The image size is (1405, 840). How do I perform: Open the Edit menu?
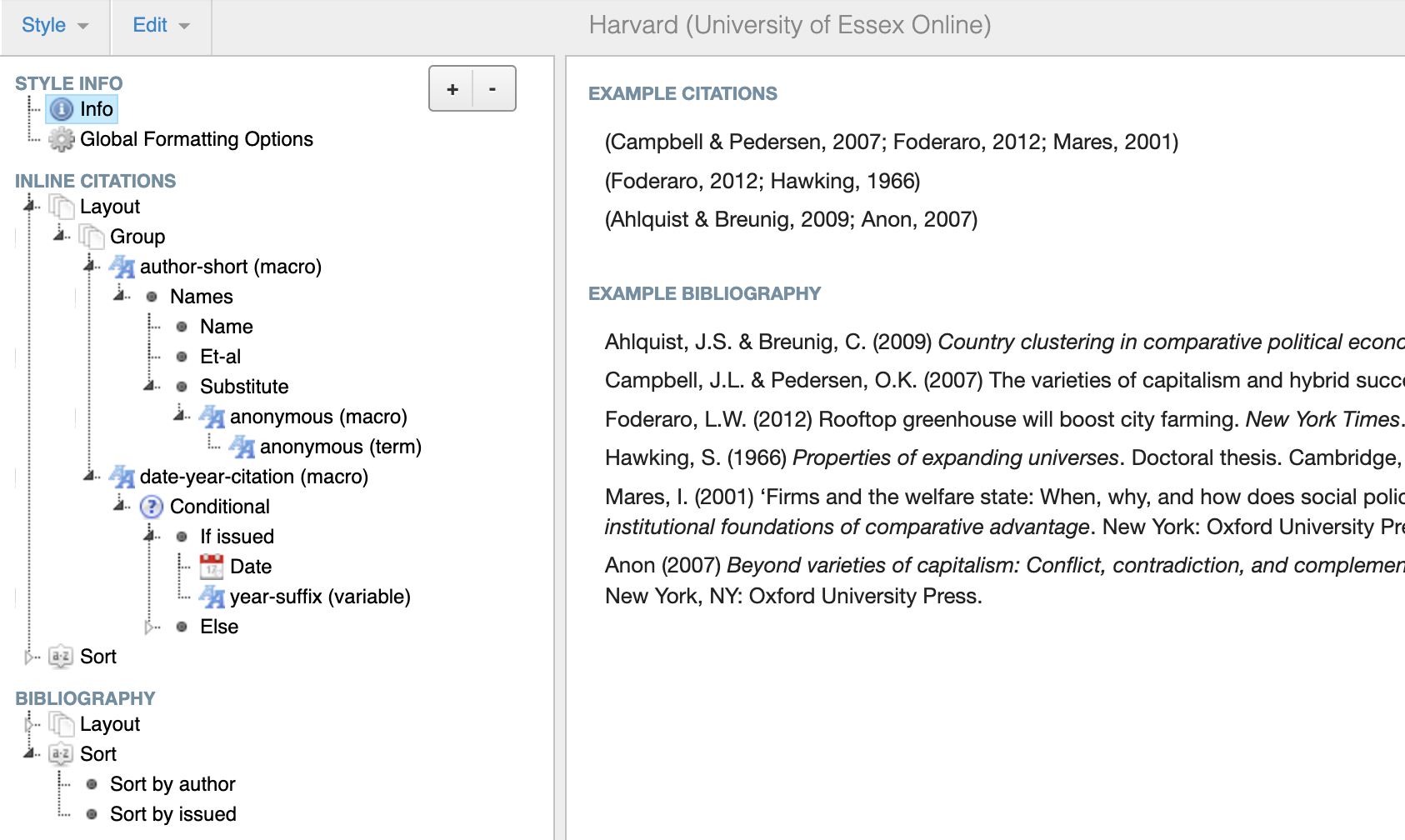point(161,26)
